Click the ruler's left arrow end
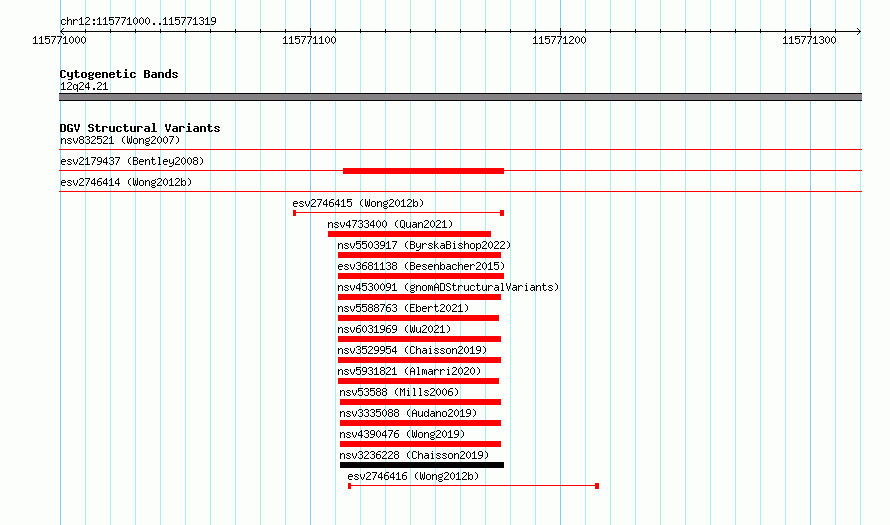 pyautogui.click(x=62, y=31)
